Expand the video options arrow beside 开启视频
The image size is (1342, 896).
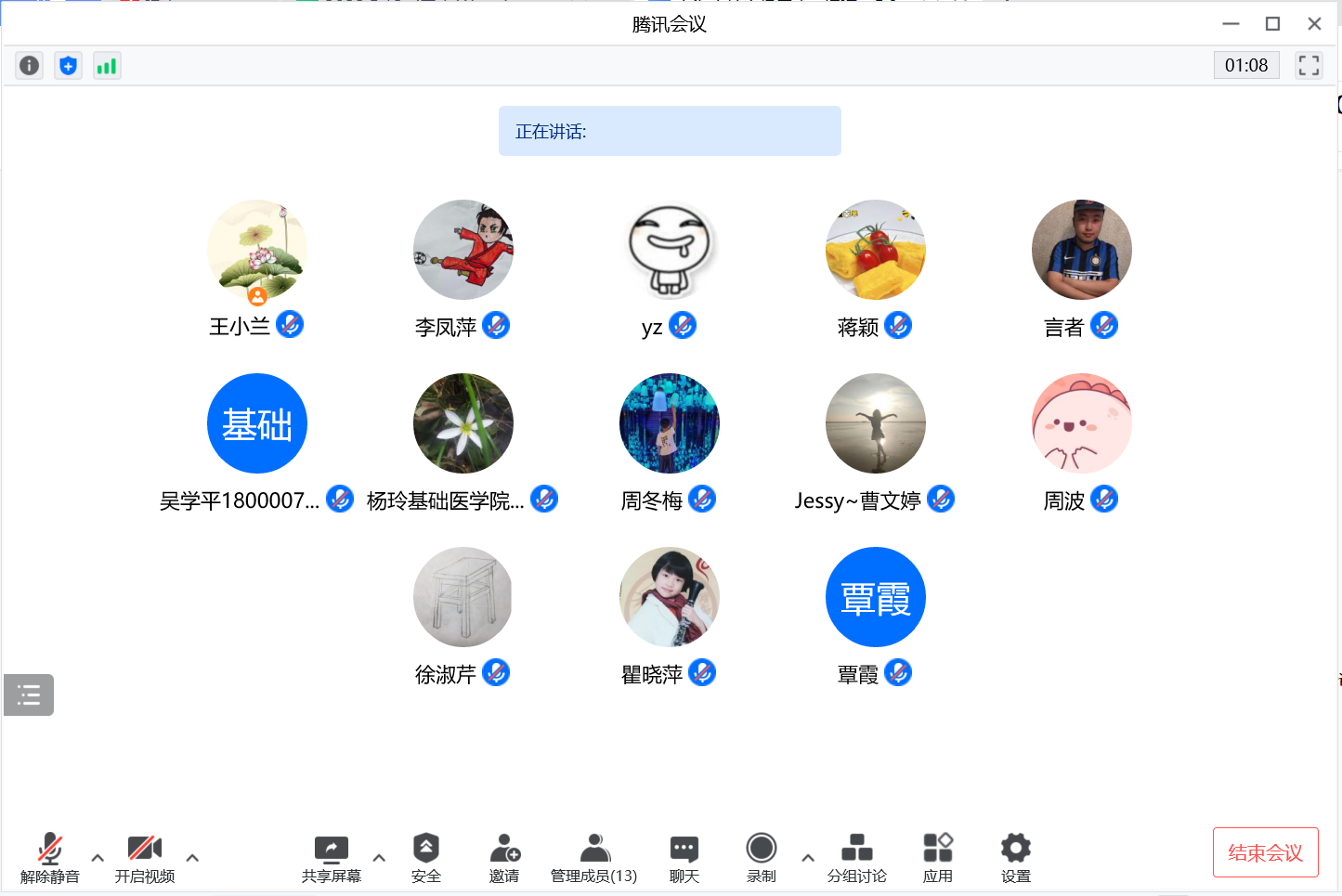click(x=192, y=858)
